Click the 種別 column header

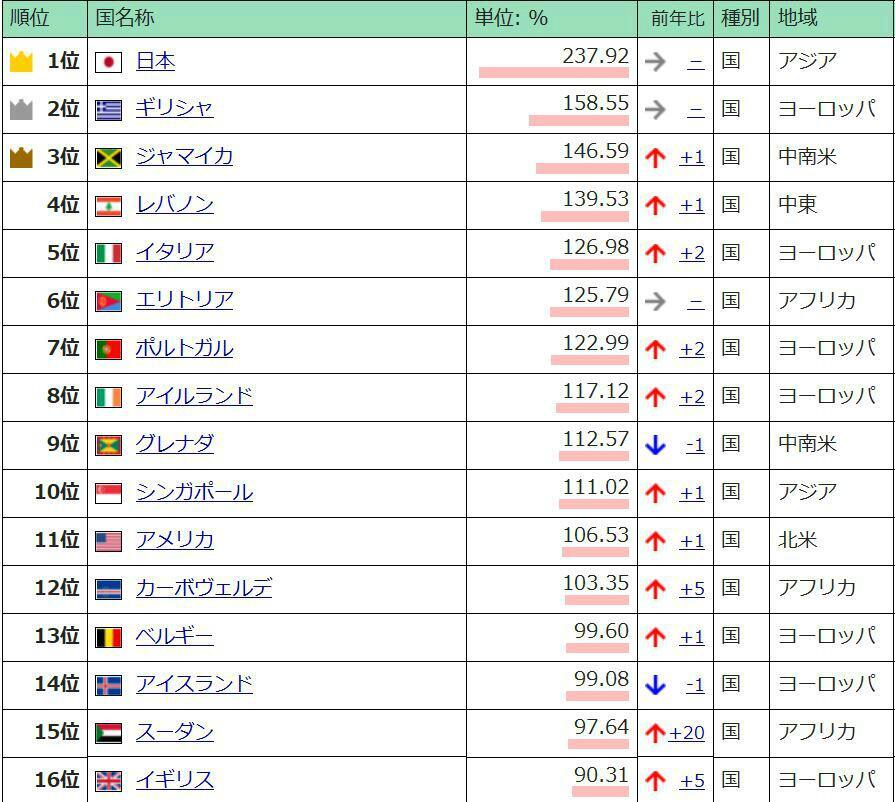741,19
